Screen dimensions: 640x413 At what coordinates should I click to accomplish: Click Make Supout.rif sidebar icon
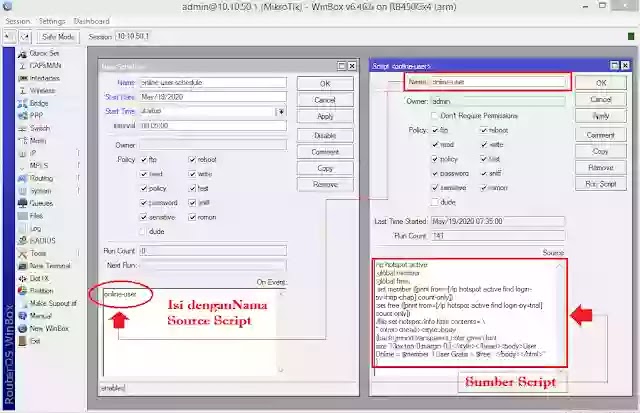(x=22, y=303)
